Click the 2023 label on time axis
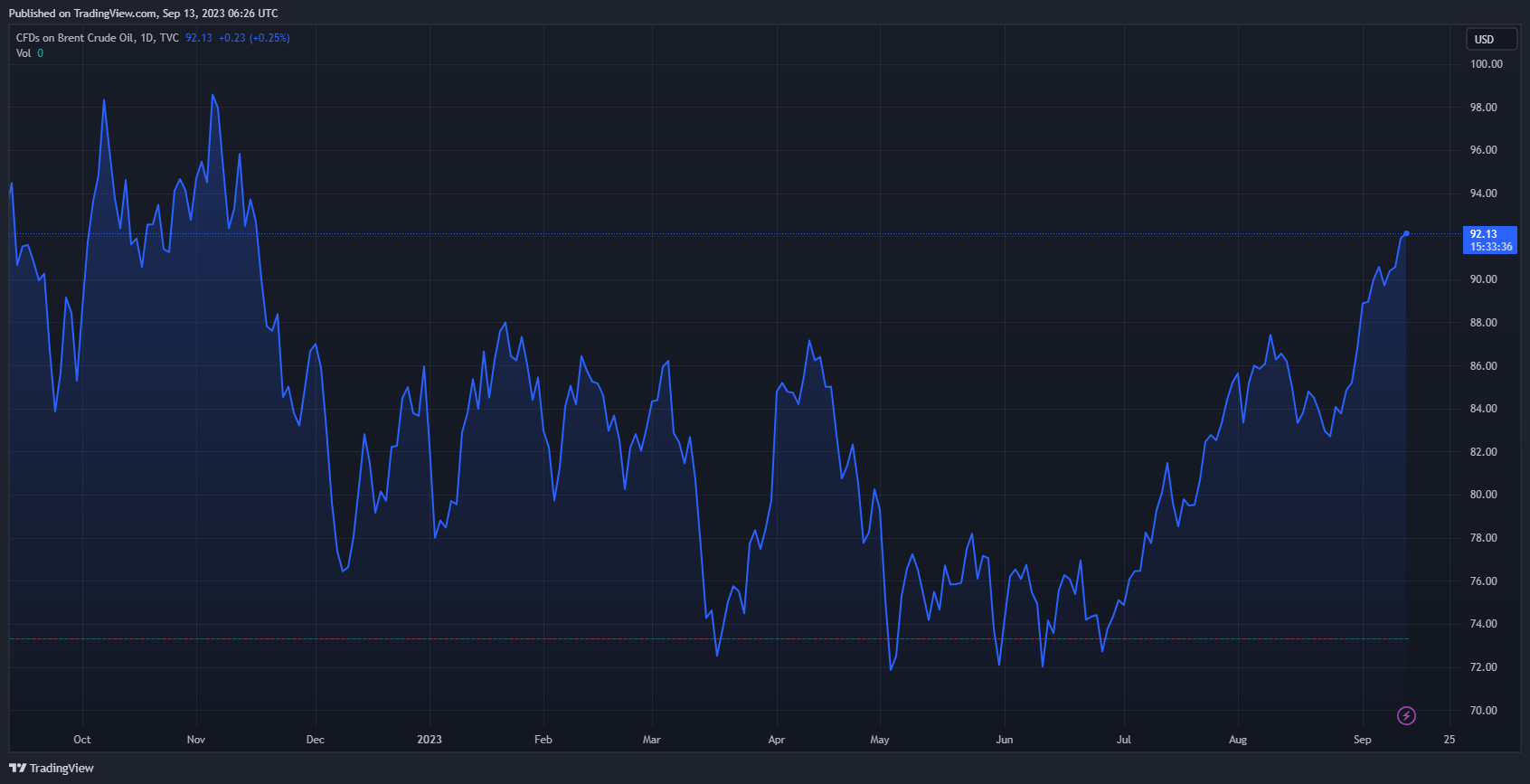The width and height of the screenshot is (1530, 784). [430, 740]
